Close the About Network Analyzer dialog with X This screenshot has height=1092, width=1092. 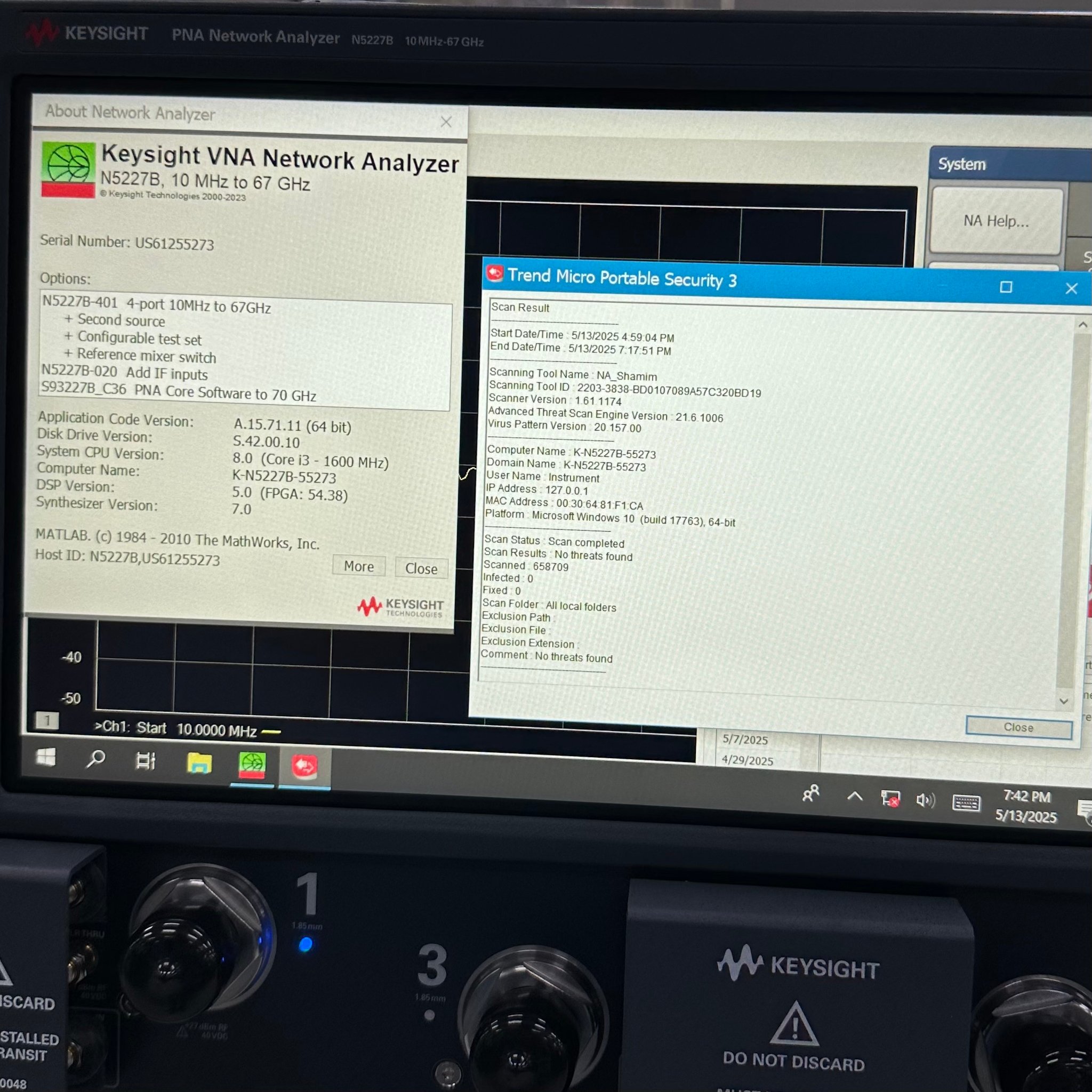[x=446, y=122]
